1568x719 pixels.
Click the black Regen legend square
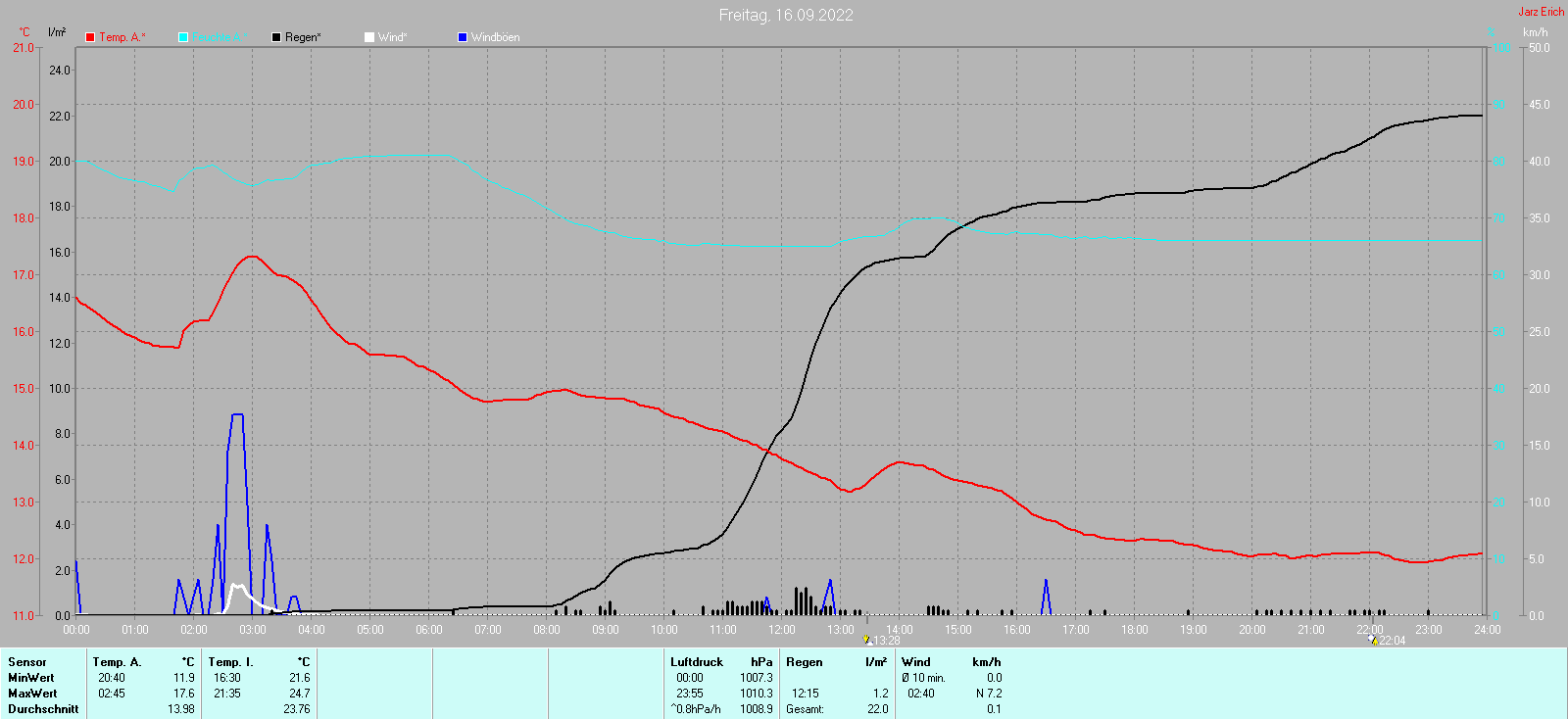point(276,37)
